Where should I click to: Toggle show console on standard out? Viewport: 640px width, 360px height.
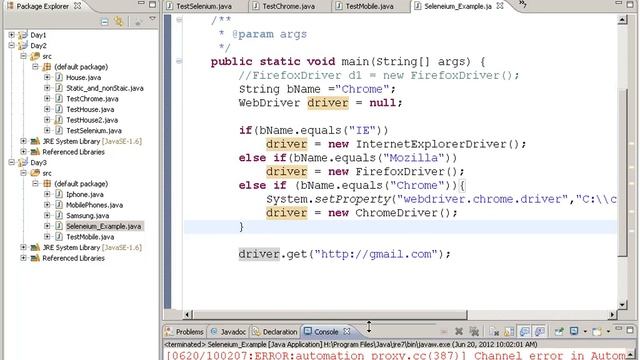(524, 331)
